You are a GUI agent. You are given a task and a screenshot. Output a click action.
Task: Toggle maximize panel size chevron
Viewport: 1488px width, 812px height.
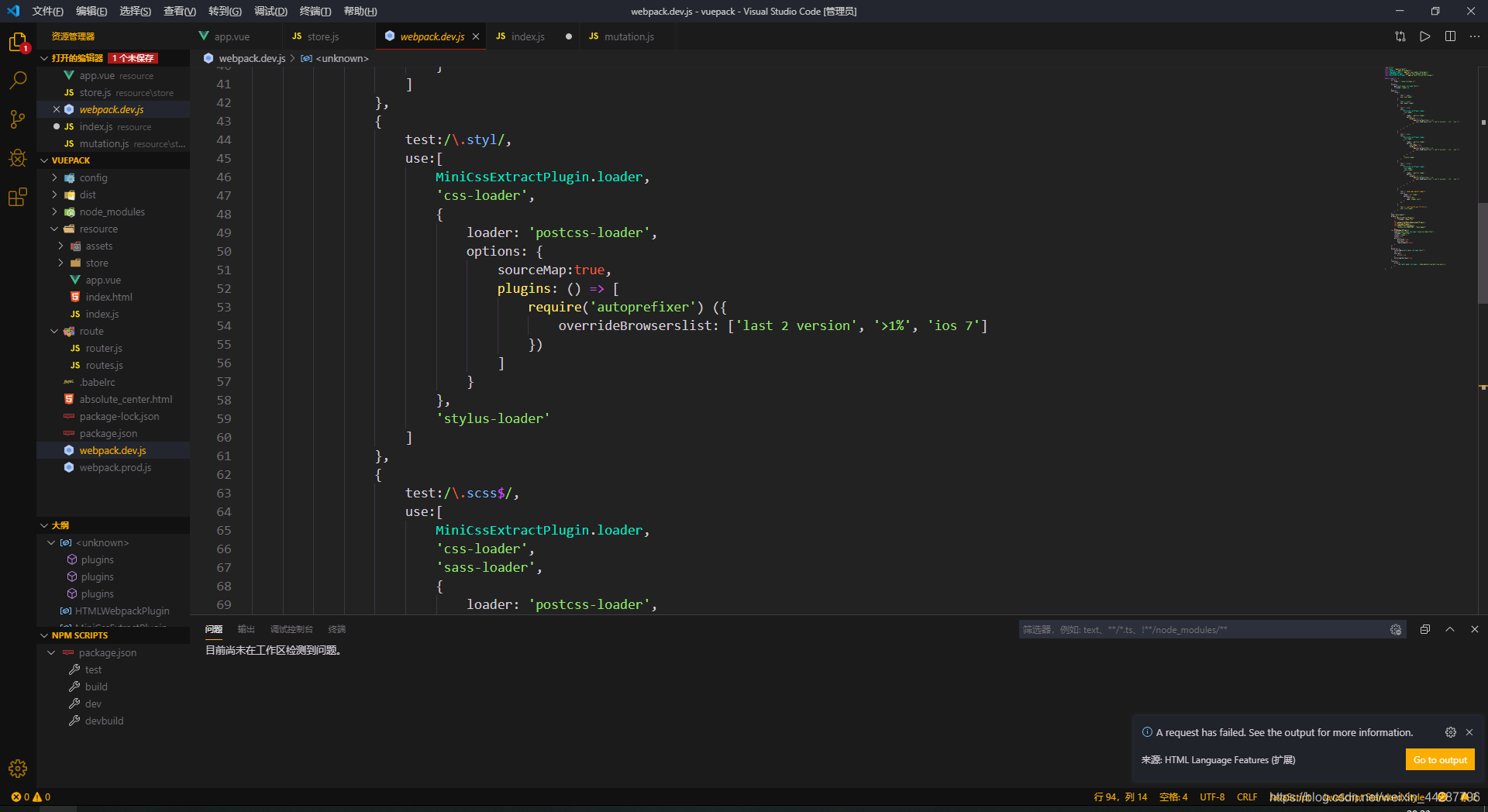click(1450, 629)
